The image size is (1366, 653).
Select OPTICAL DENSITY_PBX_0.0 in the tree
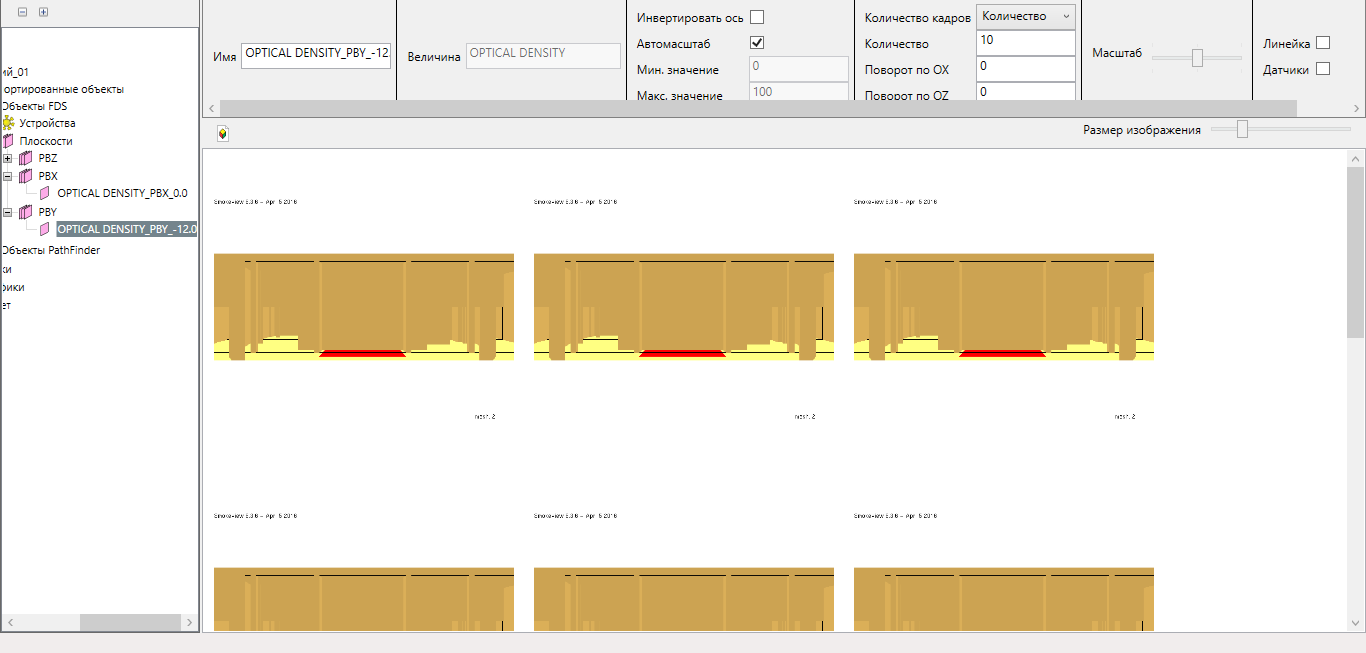click(x=122, y=193)
